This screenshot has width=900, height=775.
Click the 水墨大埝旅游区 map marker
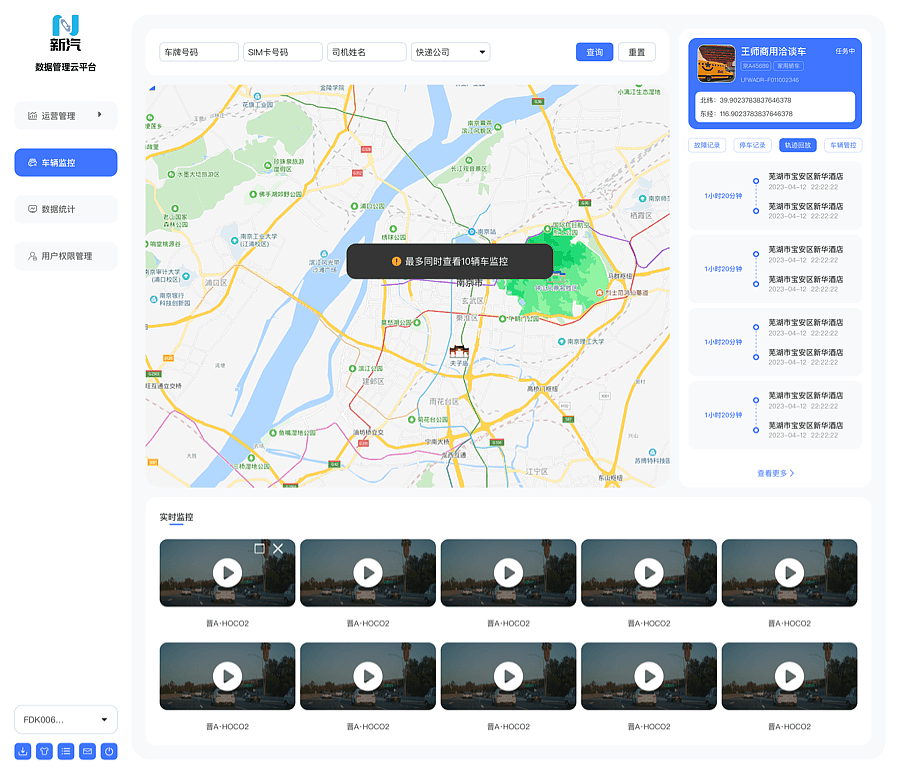coord(171,174)
